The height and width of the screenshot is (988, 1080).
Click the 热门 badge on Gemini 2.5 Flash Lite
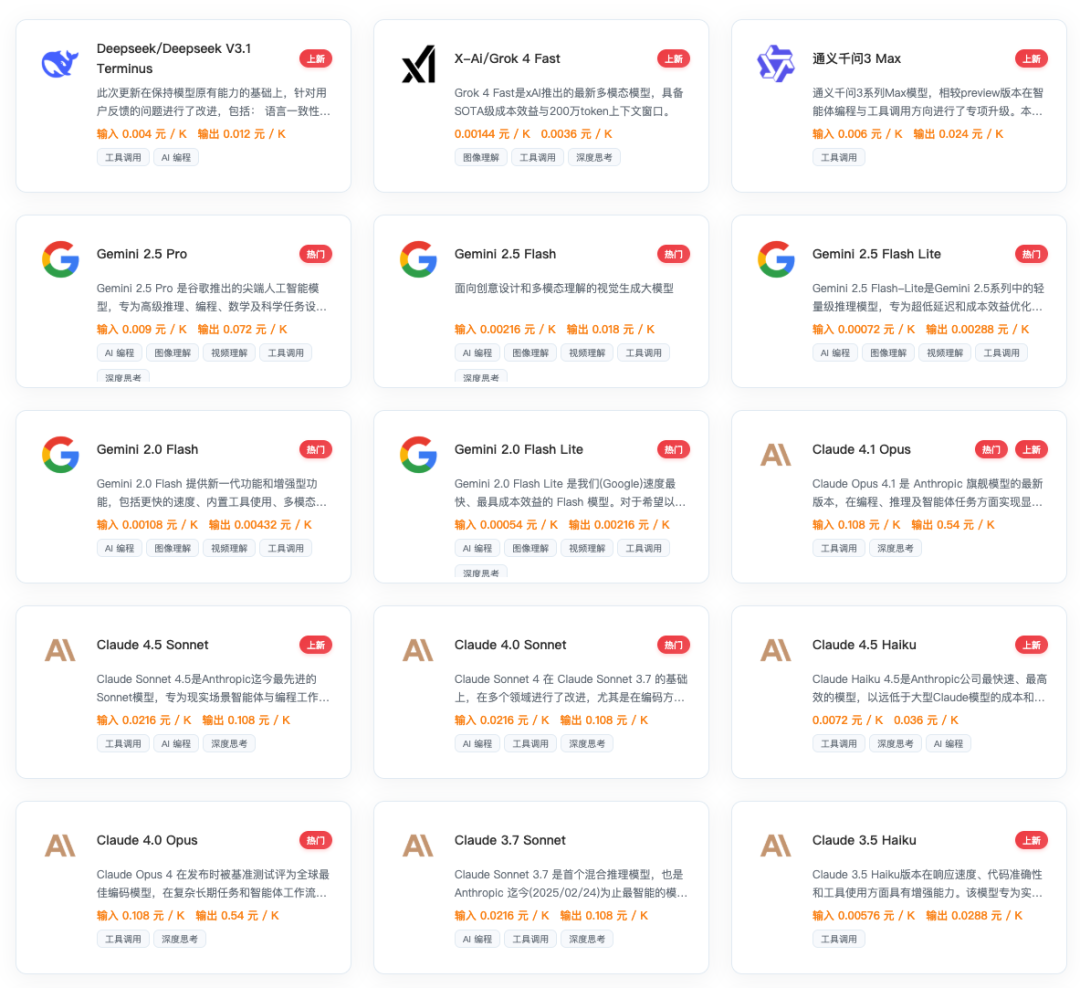[1031, 254]
